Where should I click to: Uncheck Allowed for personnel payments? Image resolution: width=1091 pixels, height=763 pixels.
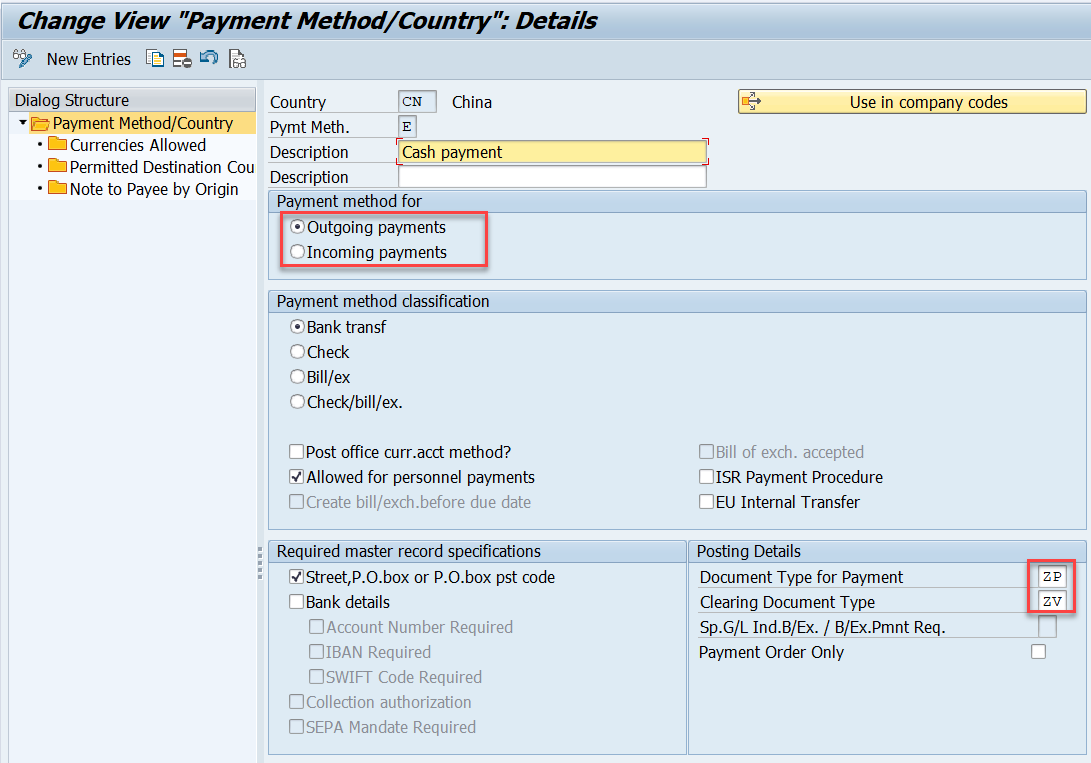pyautogui.click(x=295, y=477)
